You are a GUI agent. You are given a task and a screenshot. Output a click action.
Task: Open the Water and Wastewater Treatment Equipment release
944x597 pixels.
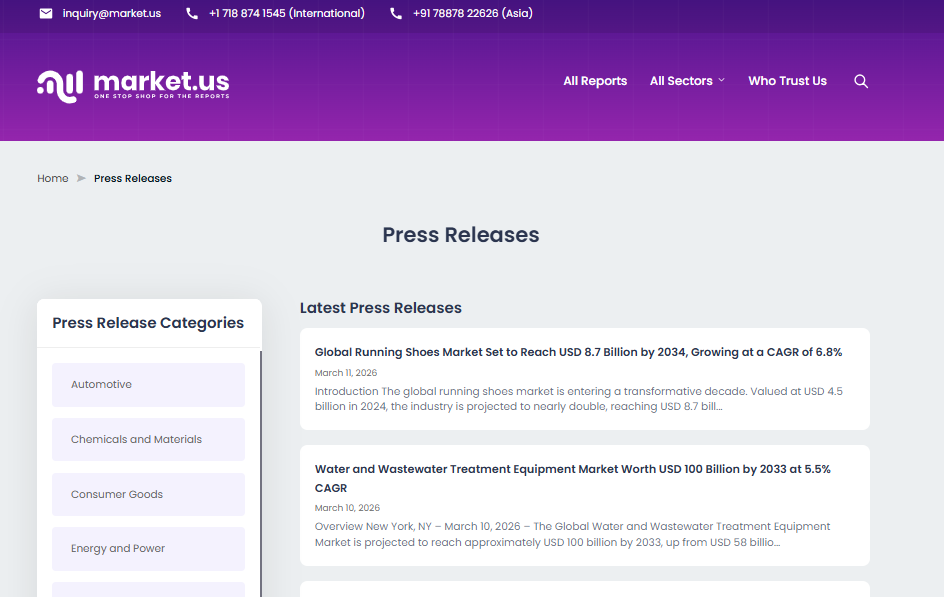pos(573,478)
